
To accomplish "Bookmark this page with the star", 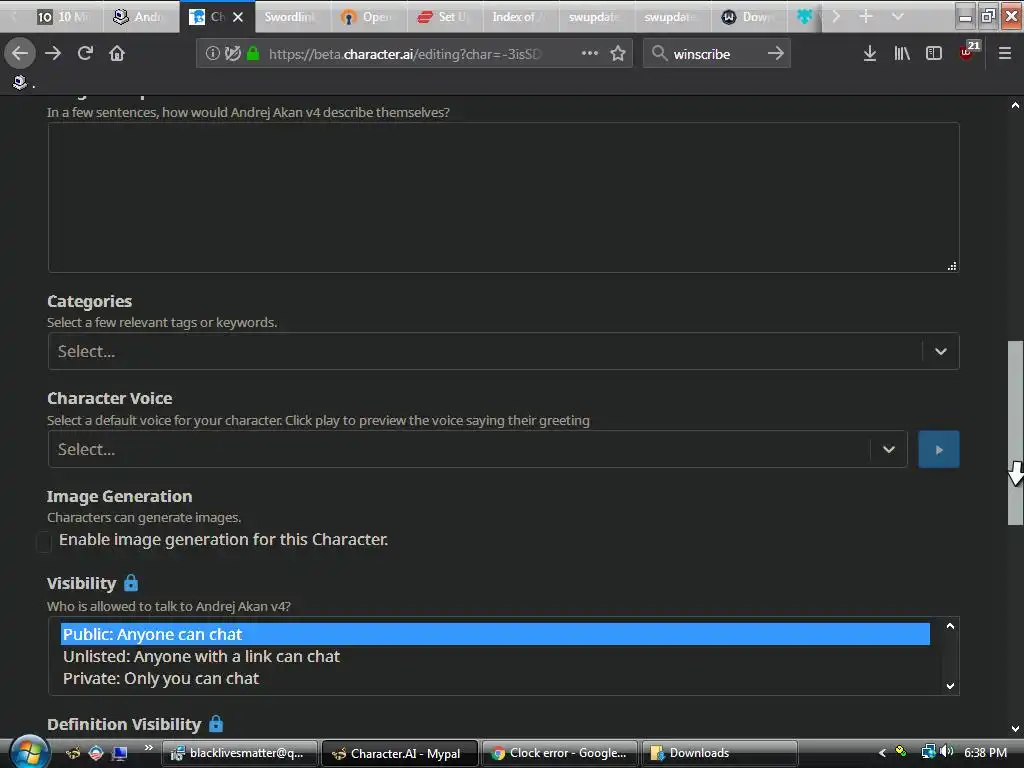I will pyautogui.click(x=618, y=53).
